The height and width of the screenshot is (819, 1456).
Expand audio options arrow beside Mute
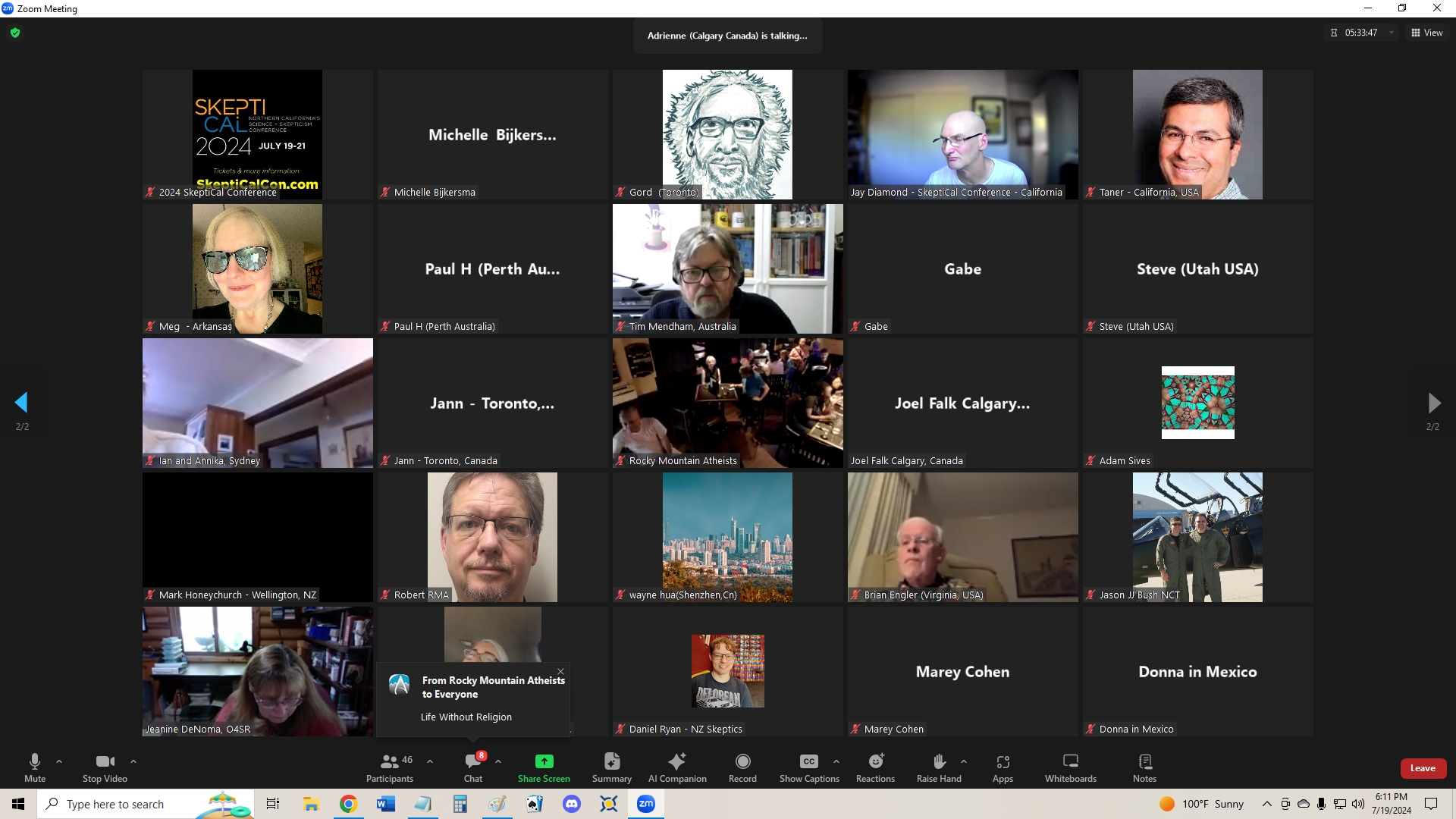(59, 761)
